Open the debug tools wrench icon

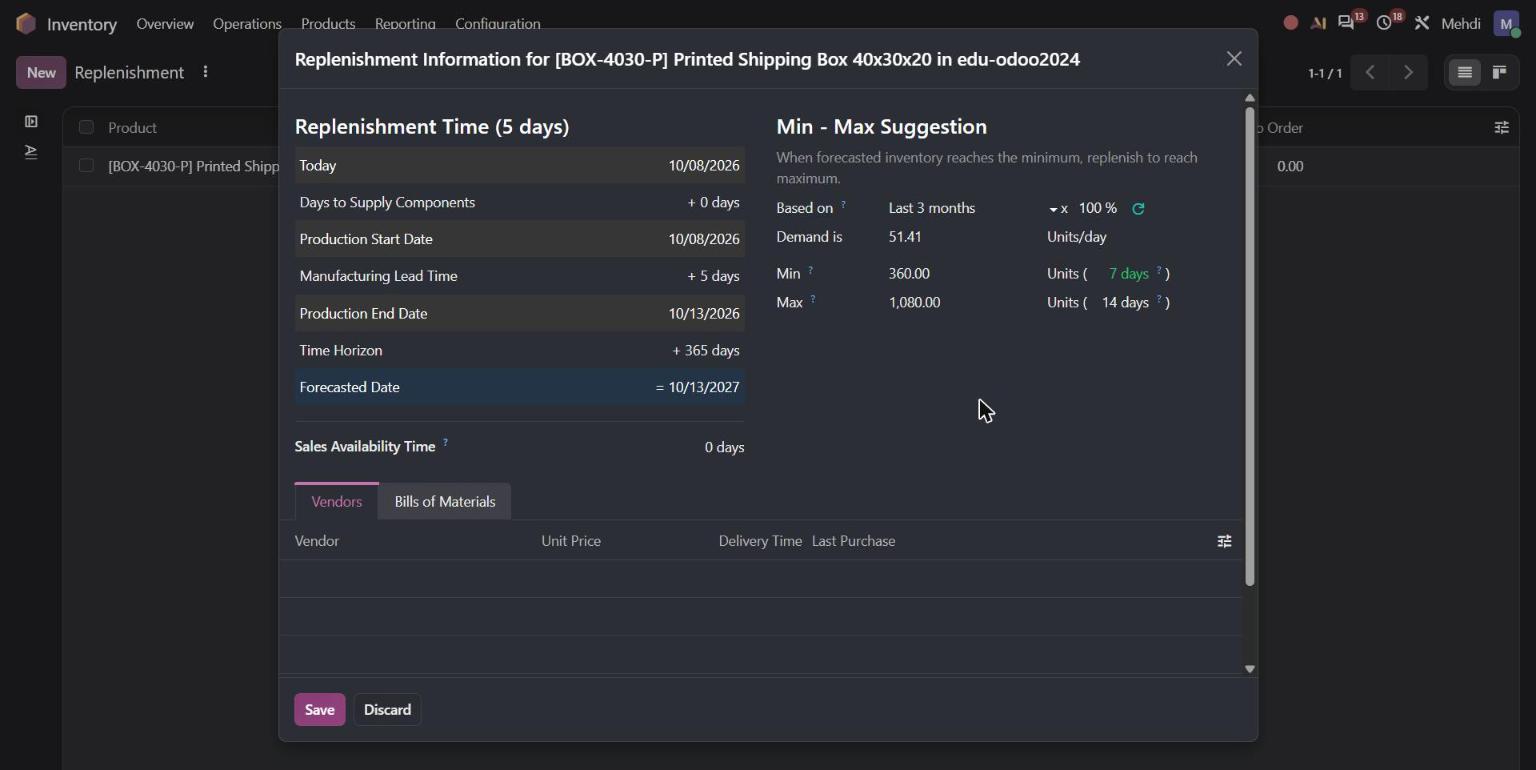pos(1422,23)
